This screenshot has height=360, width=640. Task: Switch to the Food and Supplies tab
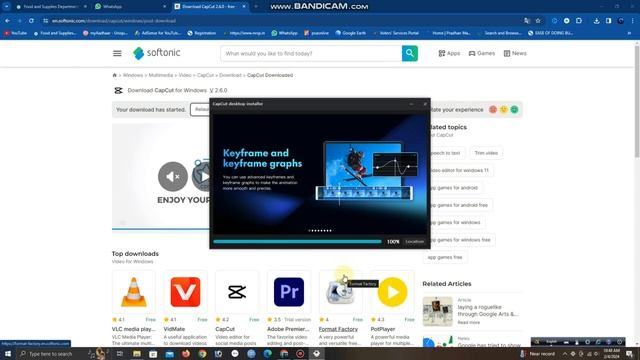coord(50,7)
